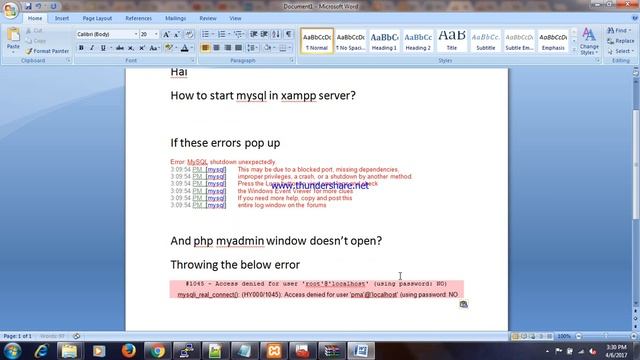
Task: Switch to the Review tab
Action: (x=208, y=18)
